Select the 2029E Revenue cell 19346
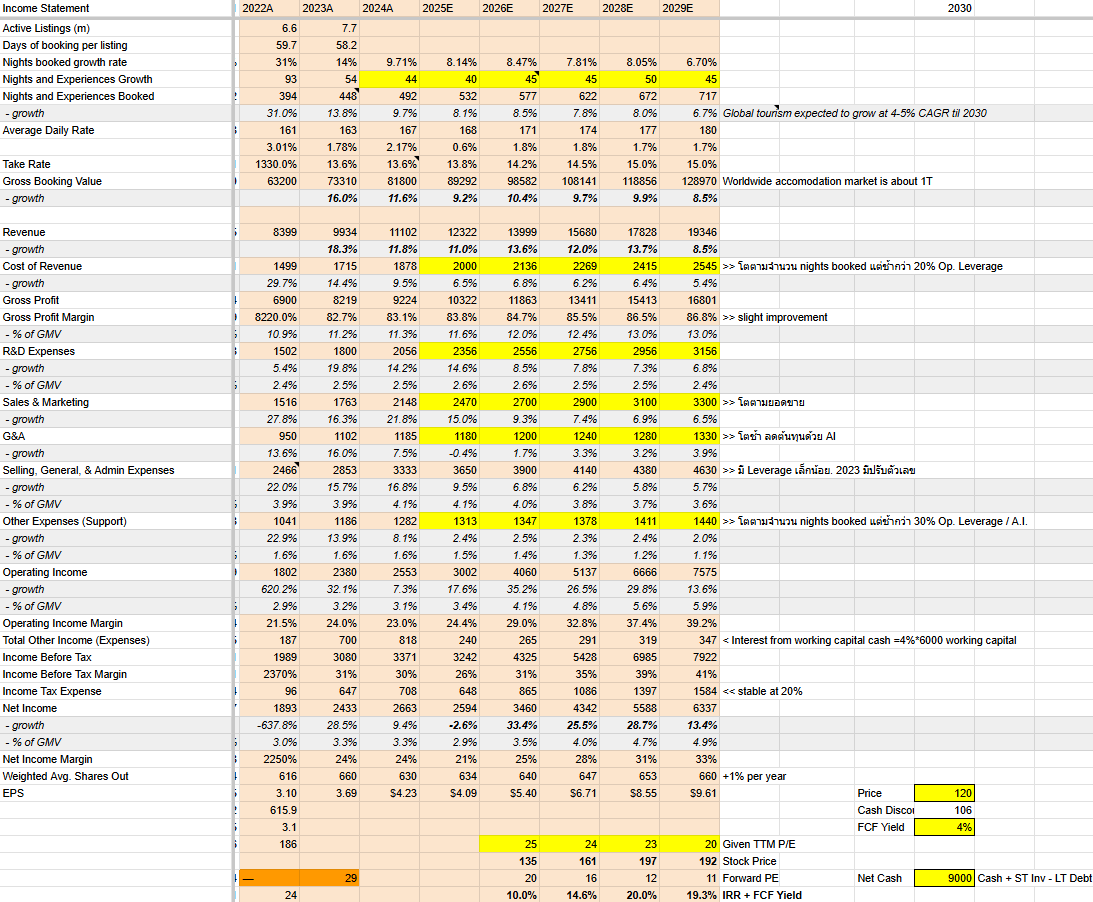This screenshot has height=902, width=1093. (x=689, y=232)
